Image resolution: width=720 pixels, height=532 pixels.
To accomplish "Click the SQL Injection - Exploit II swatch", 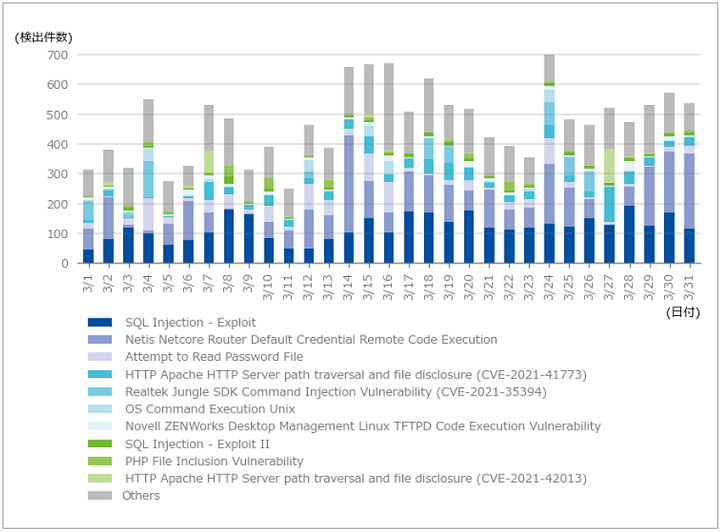I will click(100, 444).
